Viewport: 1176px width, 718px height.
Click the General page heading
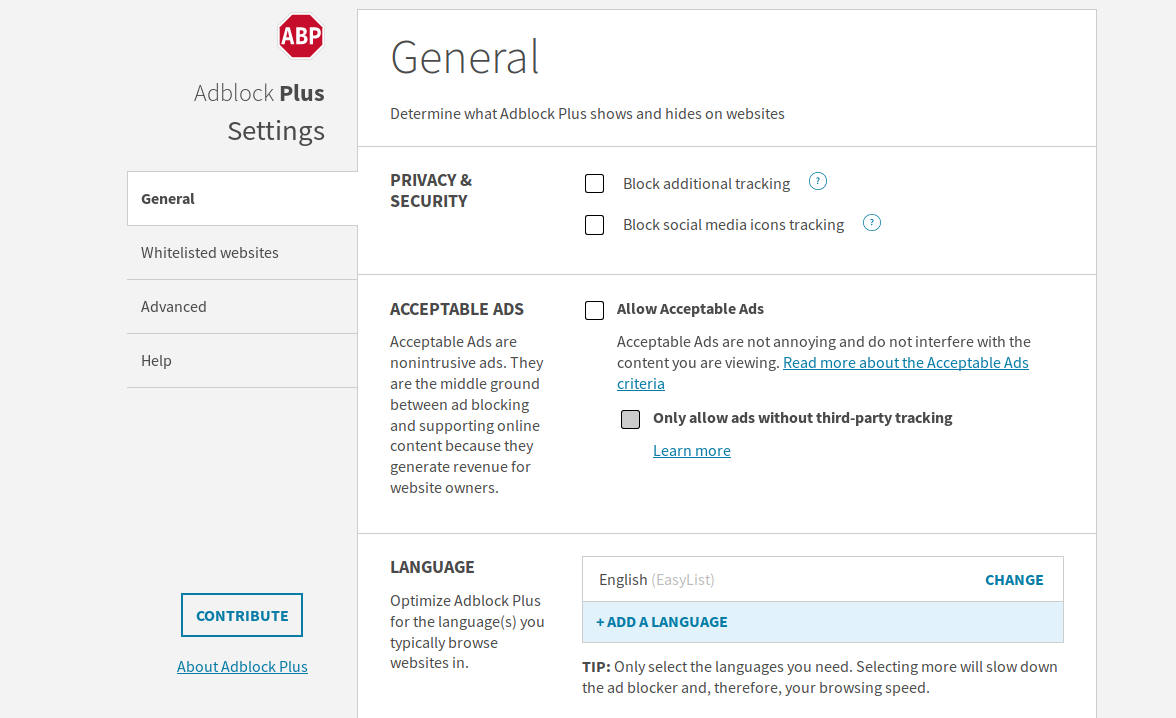[464, 57]
